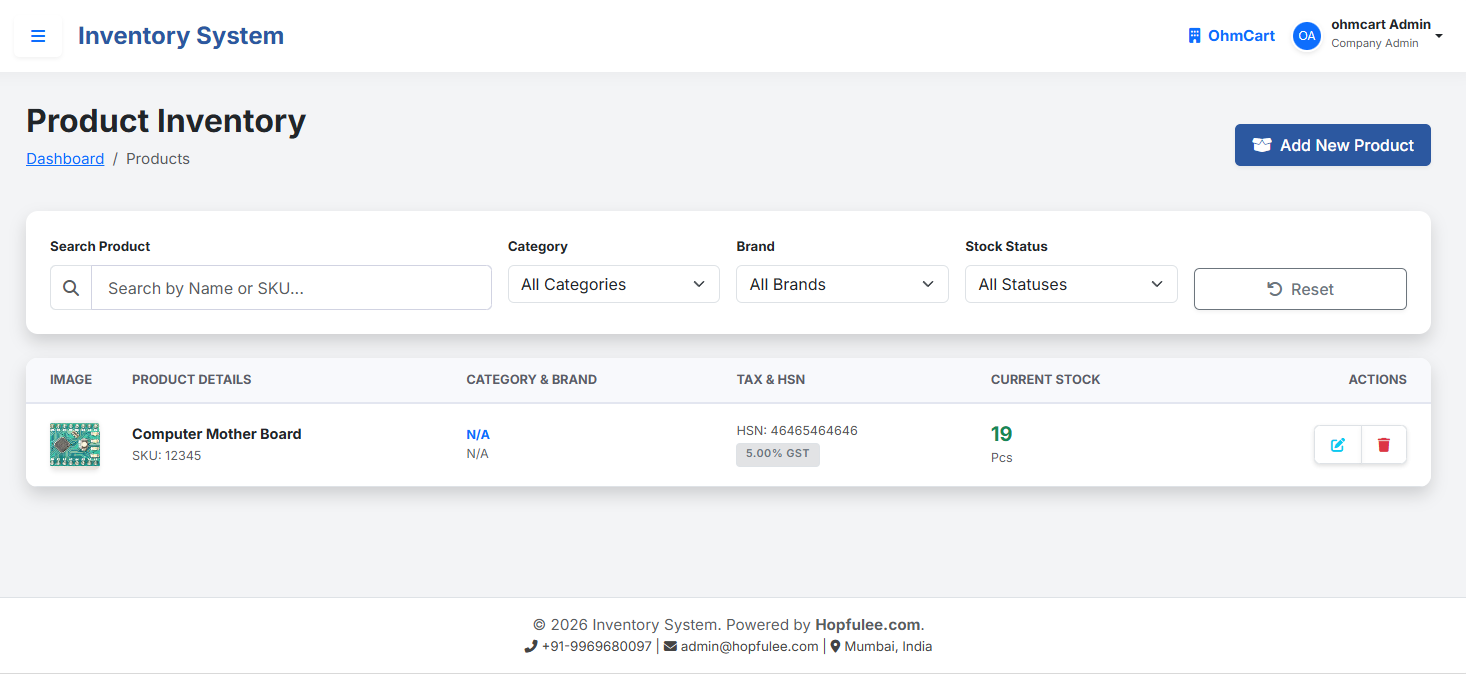Screen dimensions: 1466x674
Task: Expand the ohmcart Admin account dropdown arrow
Action: coord(1439,36)
